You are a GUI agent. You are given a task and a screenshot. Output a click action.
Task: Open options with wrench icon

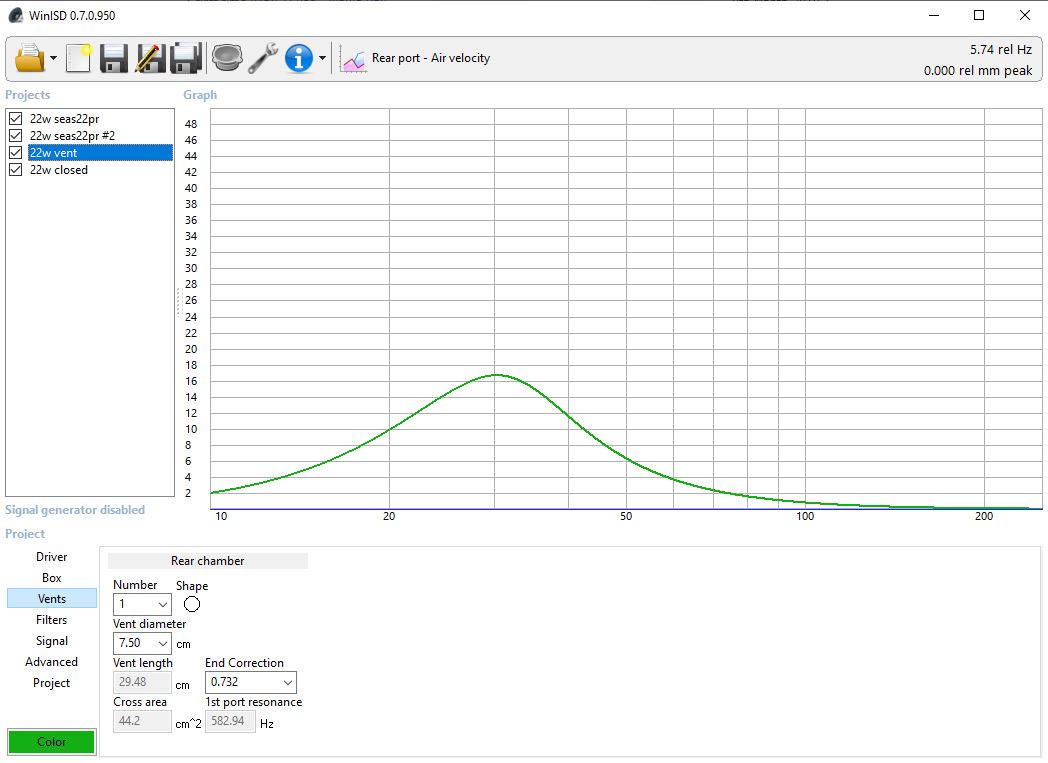click(263, 58)
